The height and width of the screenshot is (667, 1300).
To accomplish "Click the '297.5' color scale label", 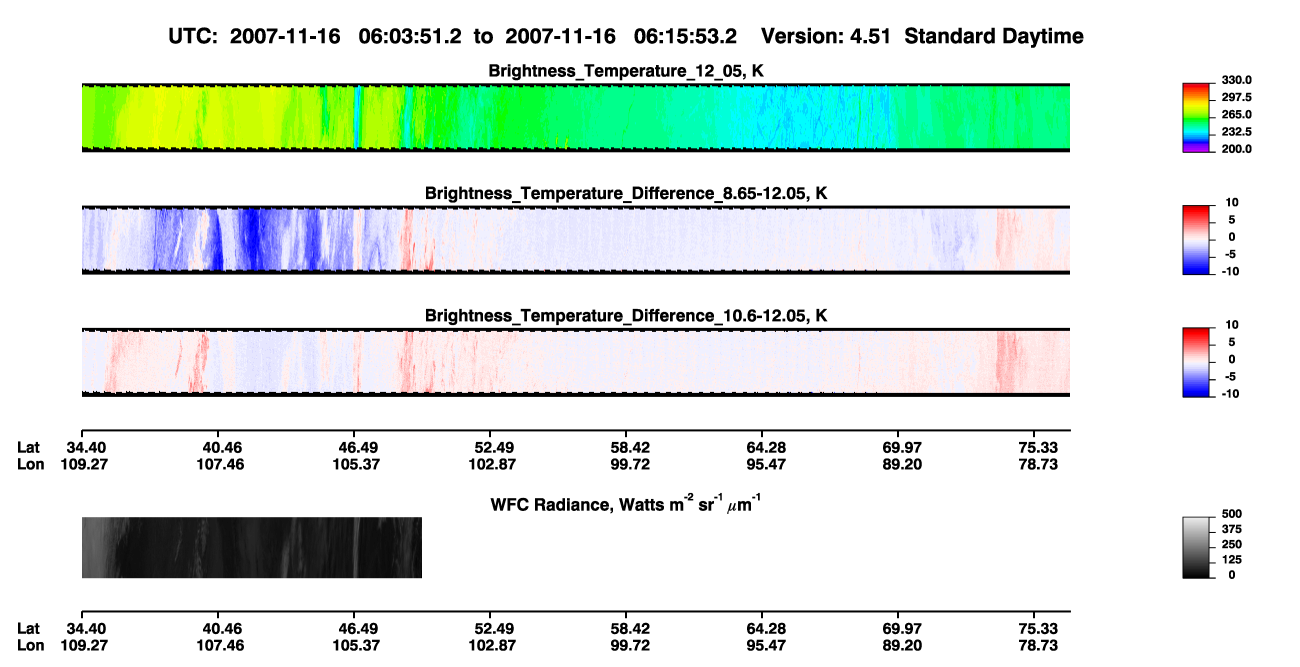I will (1238, 98).
